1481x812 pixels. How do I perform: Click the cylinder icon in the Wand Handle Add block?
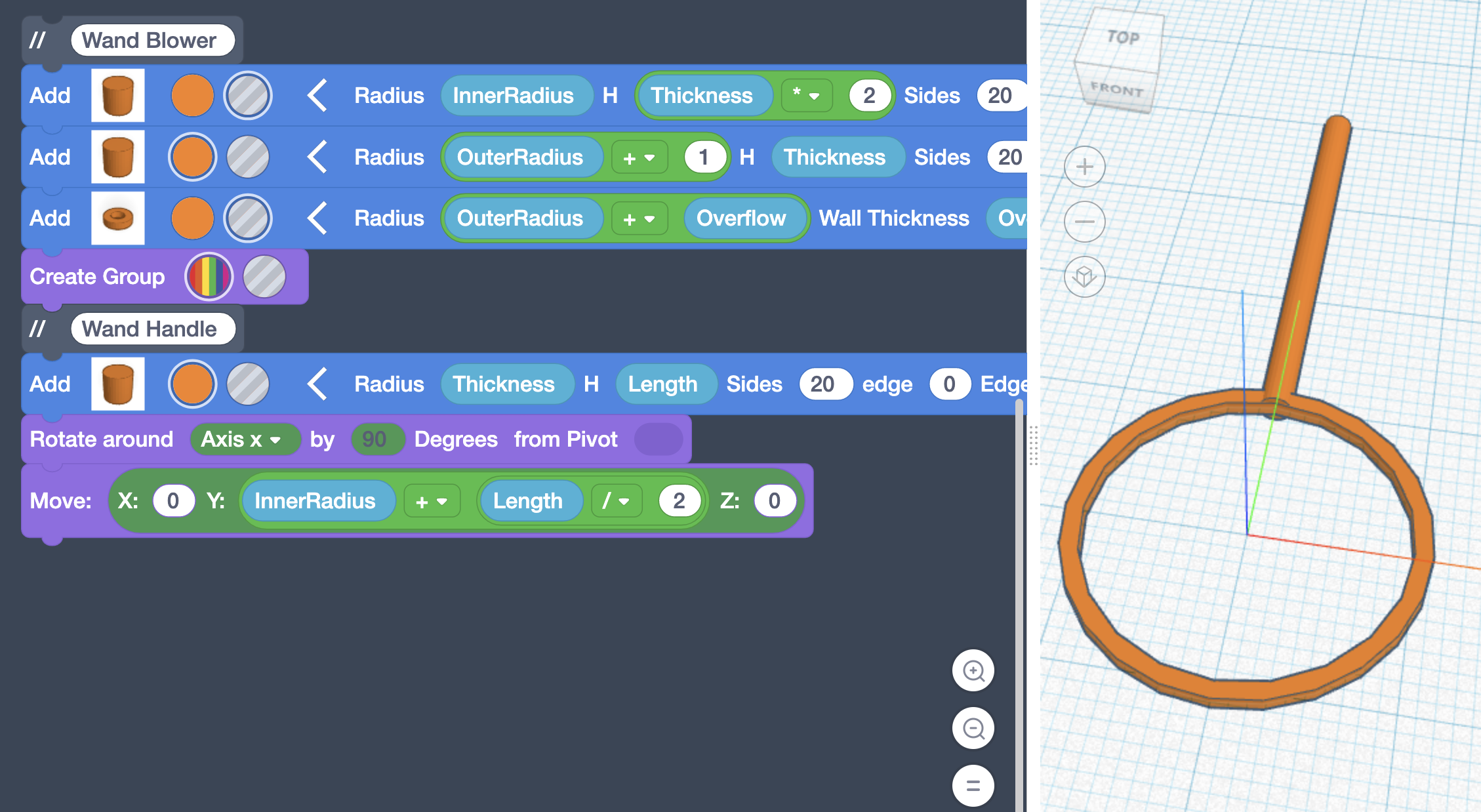pos(118,384)
